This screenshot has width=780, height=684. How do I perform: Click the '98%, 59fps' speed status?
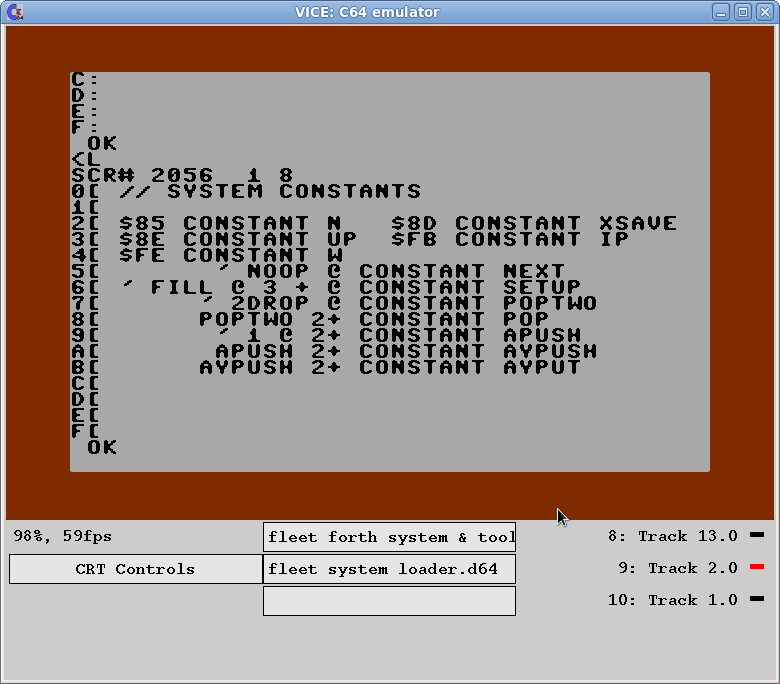[x=63, y=536]
